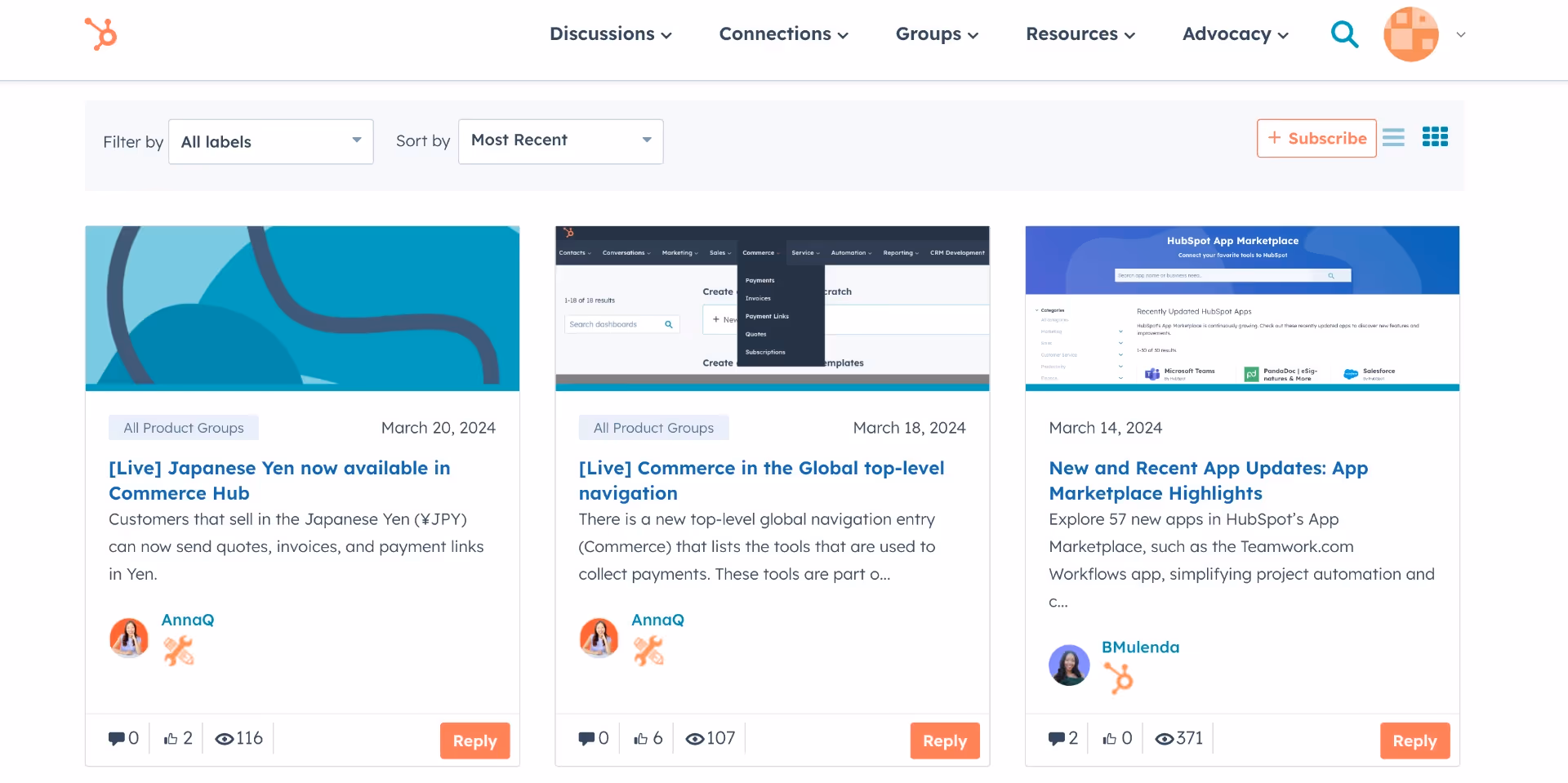Click thumbs-up icon on Japanese Yen card
This screenshot has width=1568, height=783.
(171, 739)
